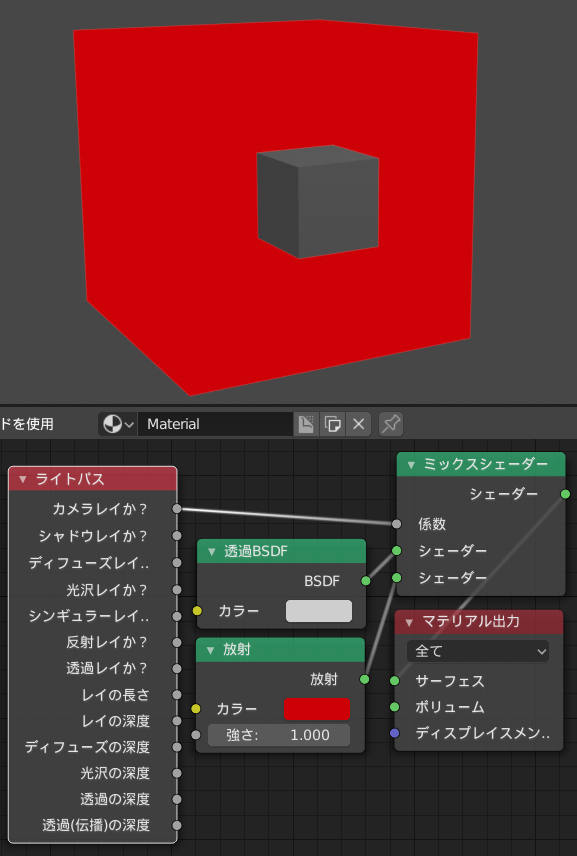
Task: Collapse the ミックスシェーダー node
Action: coord(411,465)
